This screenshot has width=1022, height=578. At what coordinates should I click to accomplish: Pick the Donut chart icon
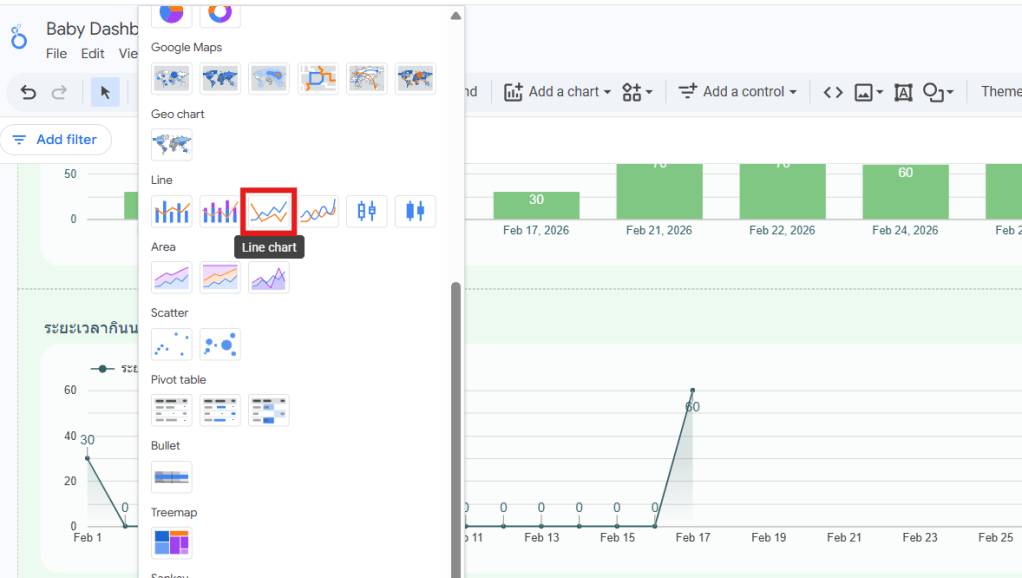pyautogui.click(x=220, y=12)
